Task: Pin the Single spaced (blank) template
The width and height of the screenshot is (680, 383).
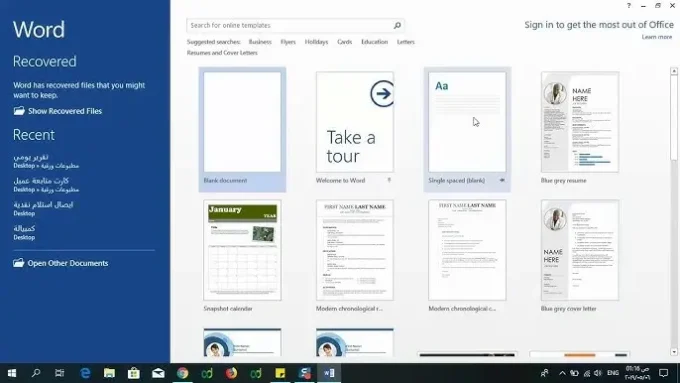Action: click(x=502, y=180)
